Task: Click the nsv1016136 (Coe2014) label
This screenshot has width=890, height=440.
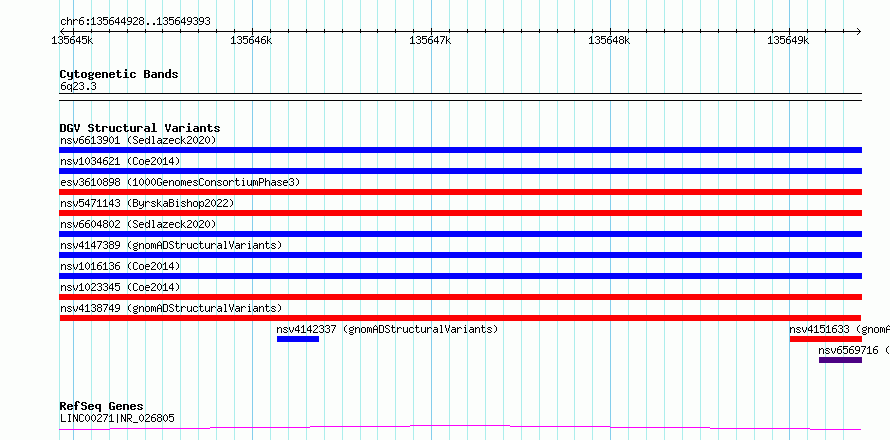Action: click(120, 266)
